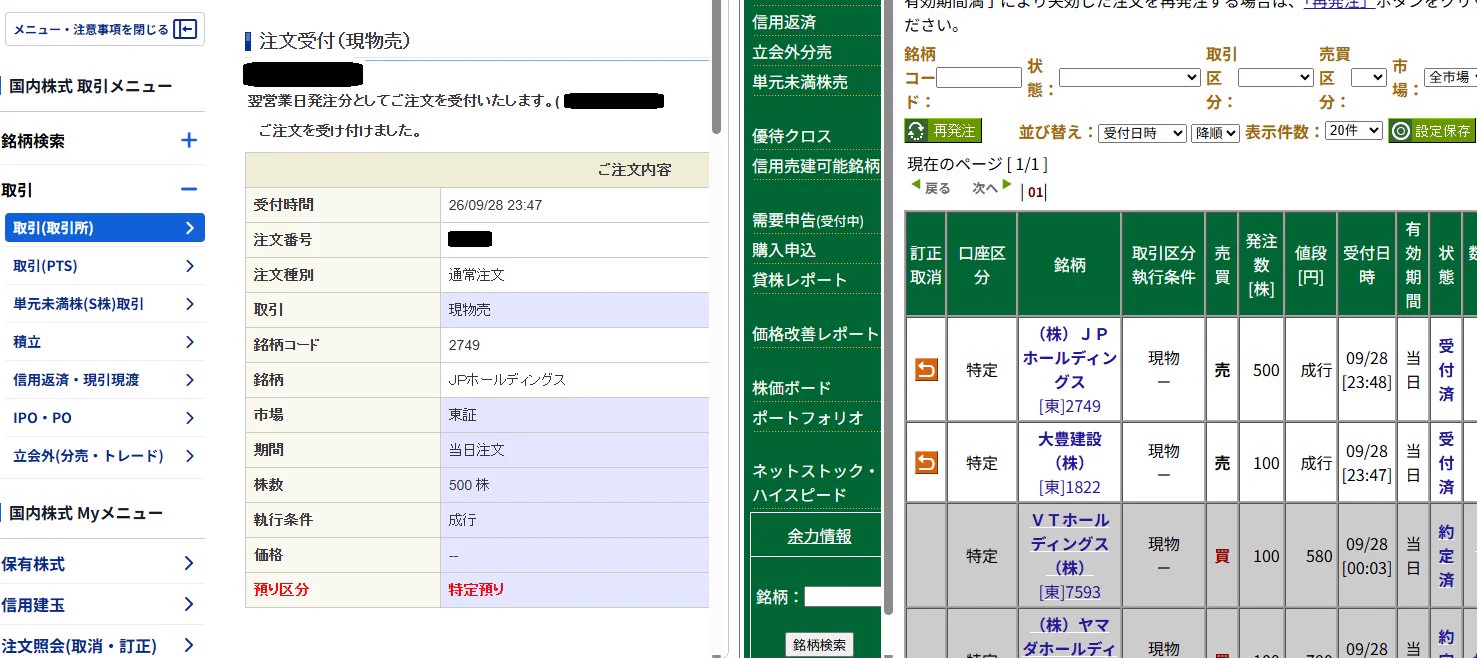
Task: Click chevron arrow next to 保有株式
Action: click(189, 564)
